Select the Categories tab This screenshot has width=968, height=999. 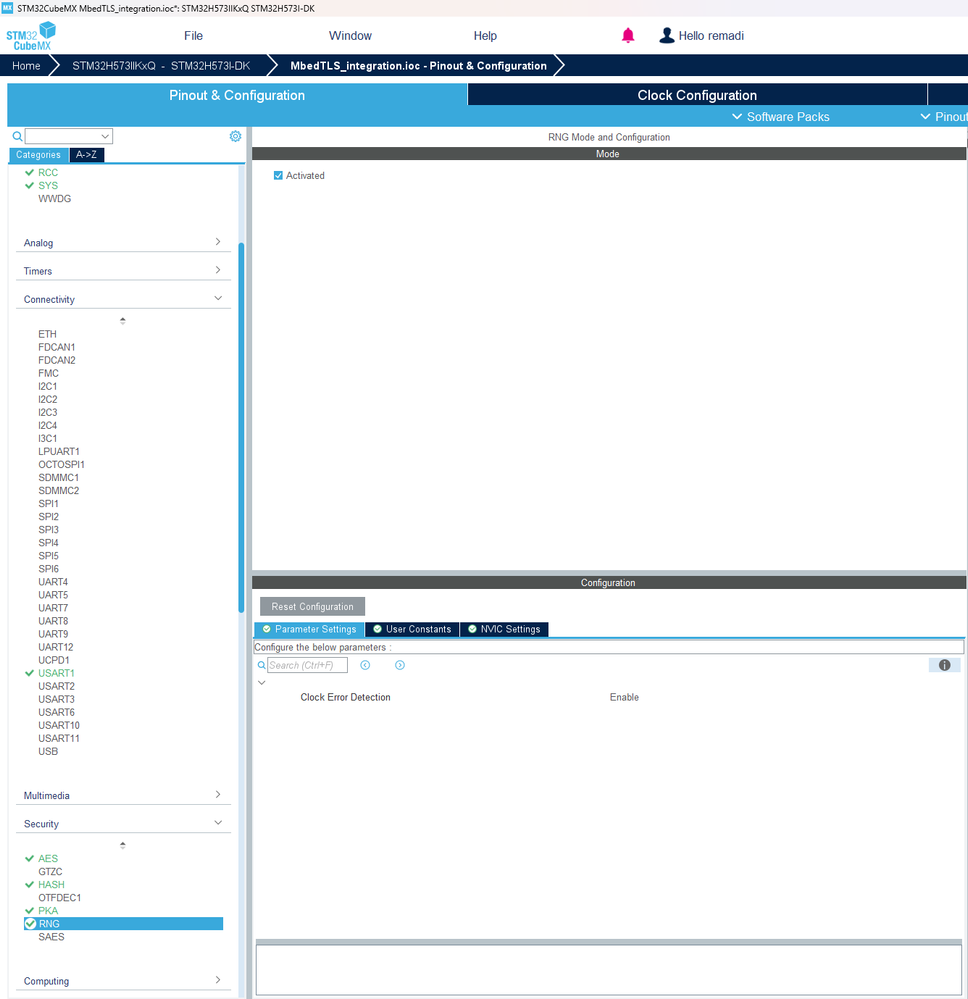38,155
